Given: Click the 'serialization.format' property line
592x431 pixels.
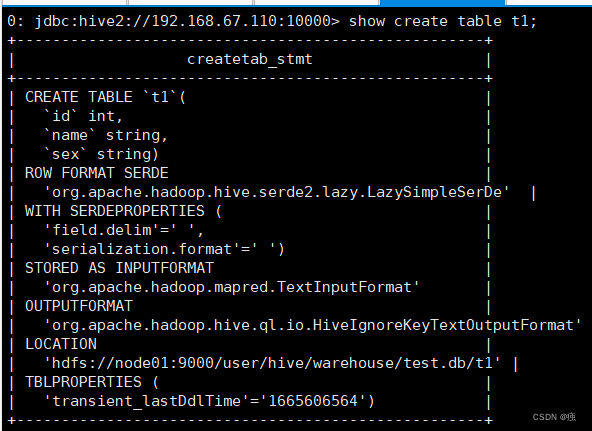Looking at the screenshot, I should pos(164,249).
